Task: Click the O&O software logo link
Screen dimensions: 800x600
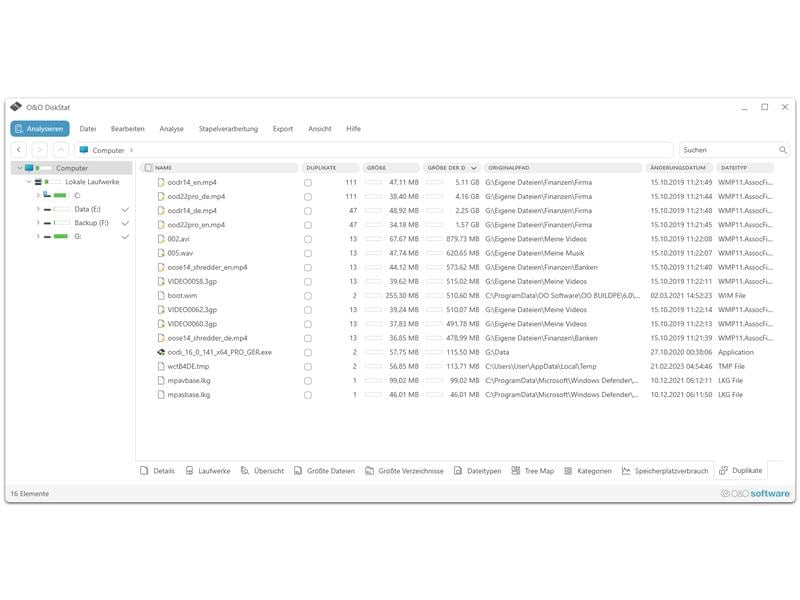Action: [x=755, y=493]
